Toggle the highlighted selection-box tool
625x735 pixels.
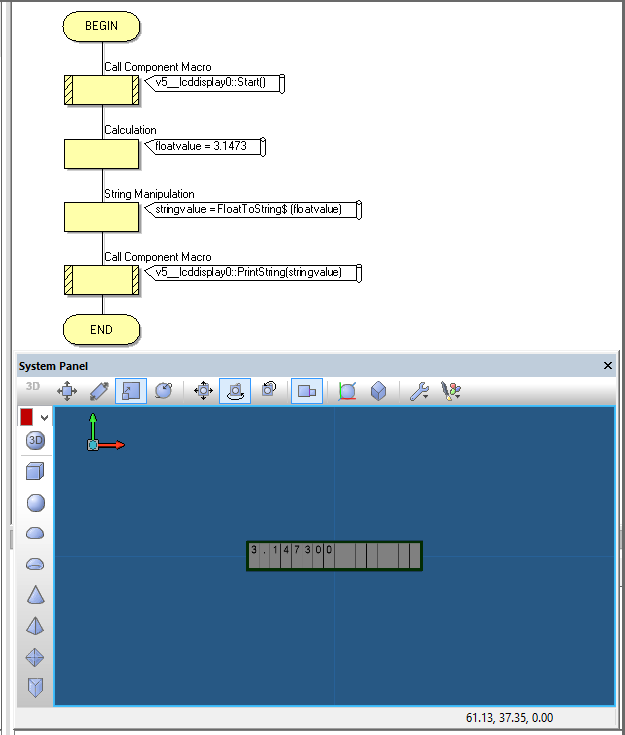[131, 391]
